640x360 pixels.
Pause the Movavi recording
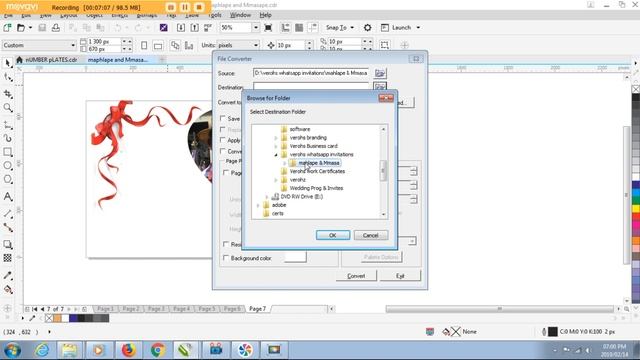pos(185,7)
